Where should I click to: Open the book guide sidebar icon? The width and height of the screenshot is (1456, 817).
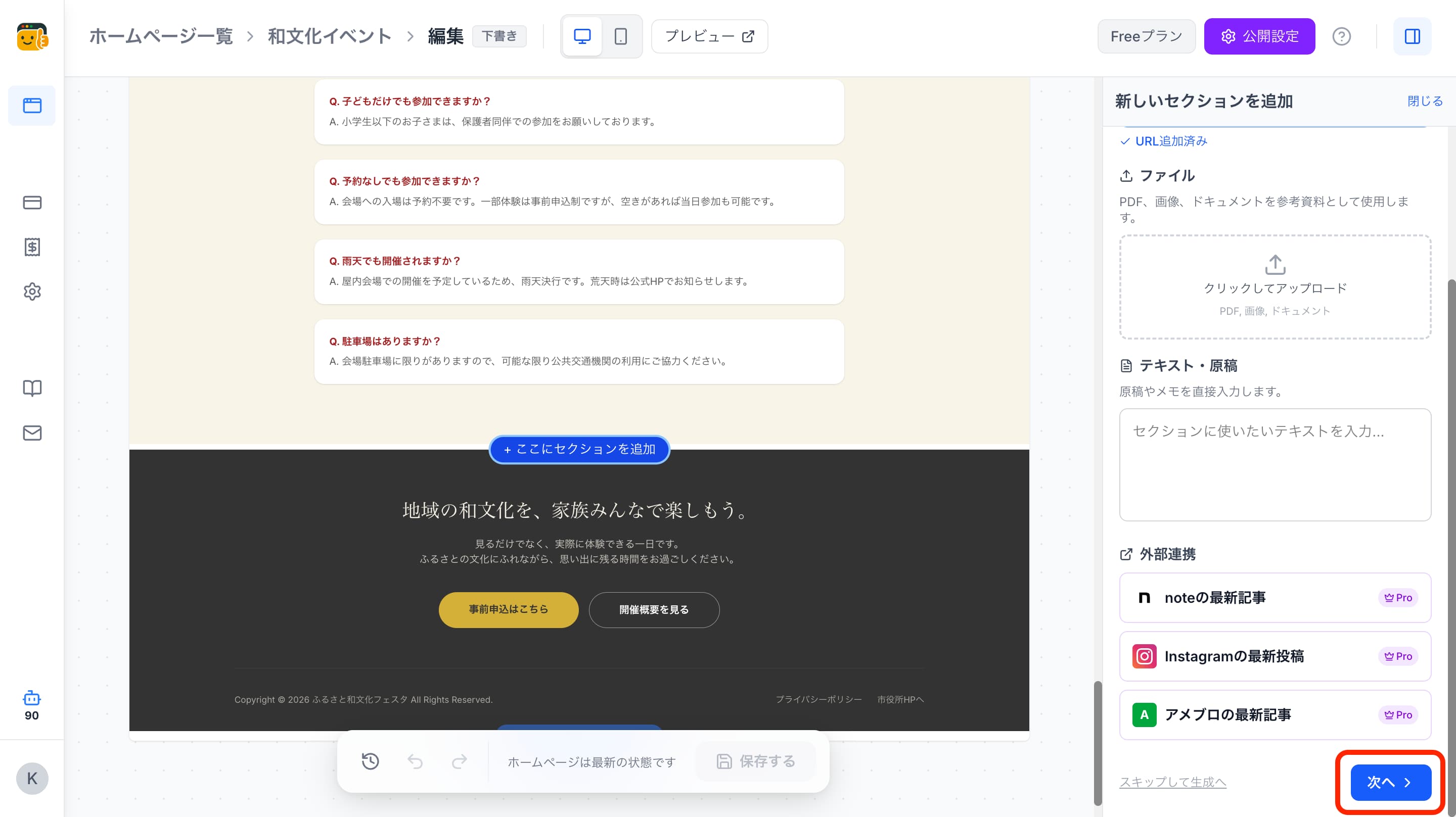(32, 388)
